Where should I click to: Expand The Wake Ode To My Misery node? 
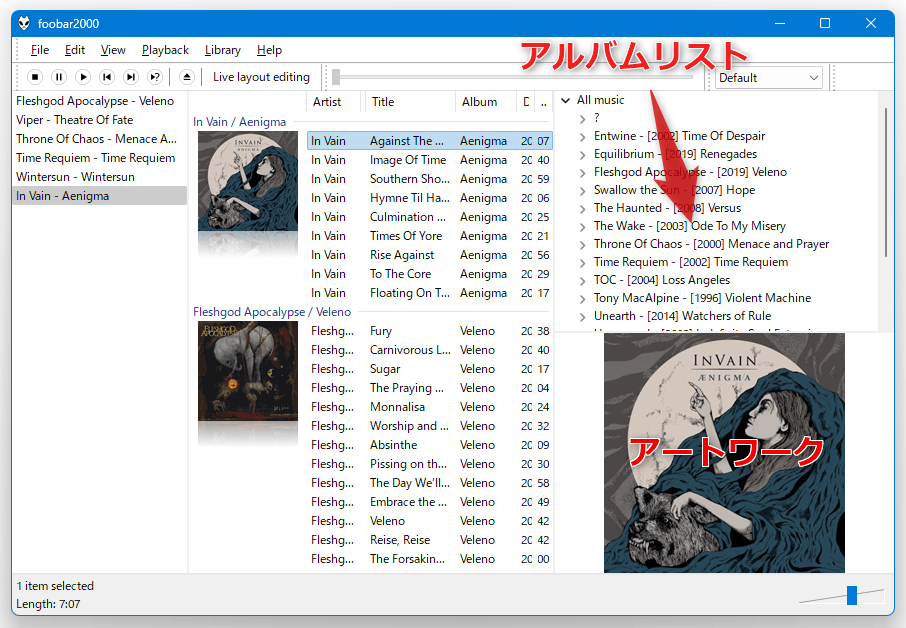582,226
